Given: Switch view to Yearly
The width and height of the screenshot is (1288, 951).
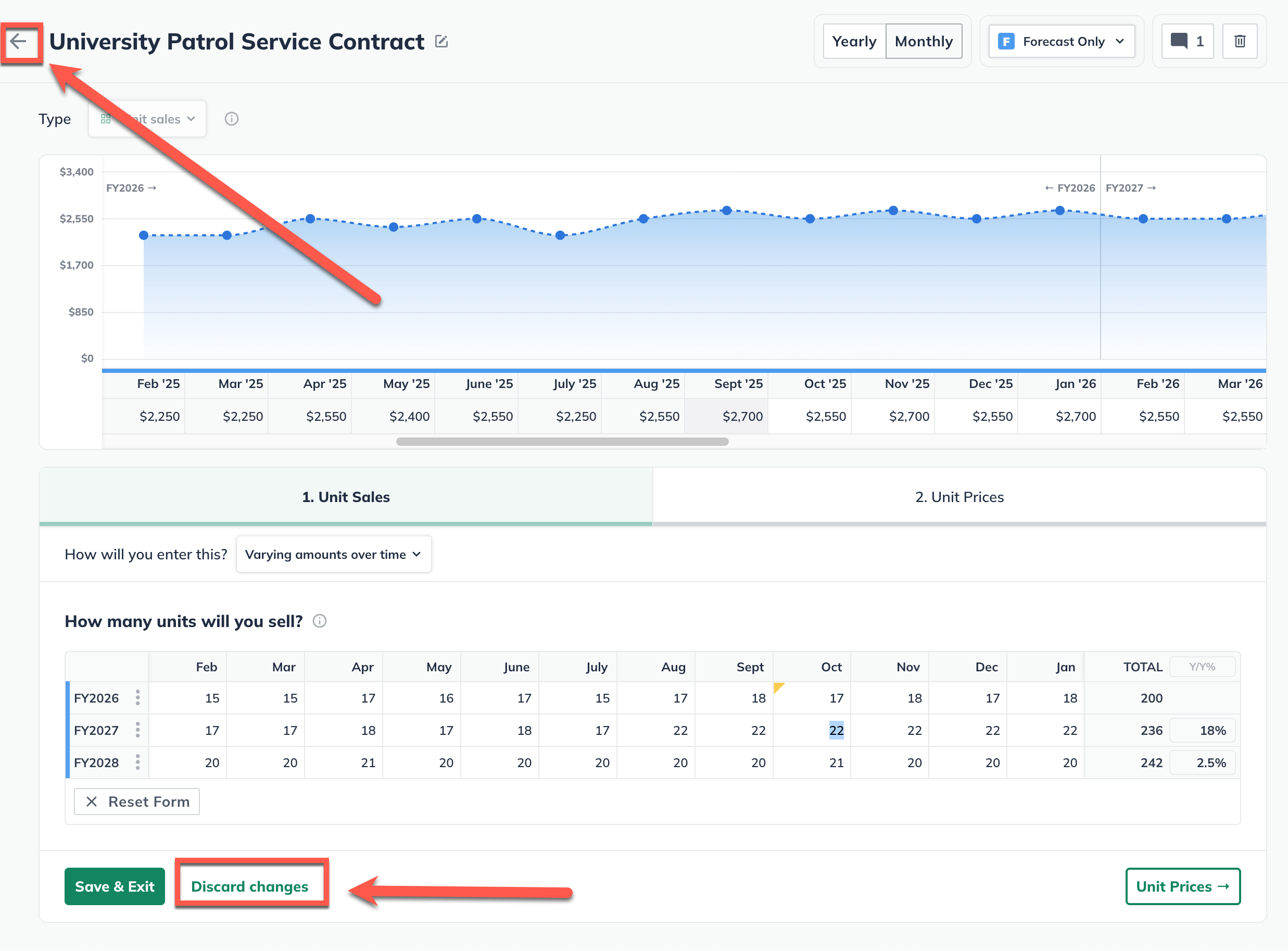Looking at the screenshot, I should pos(854,42).
